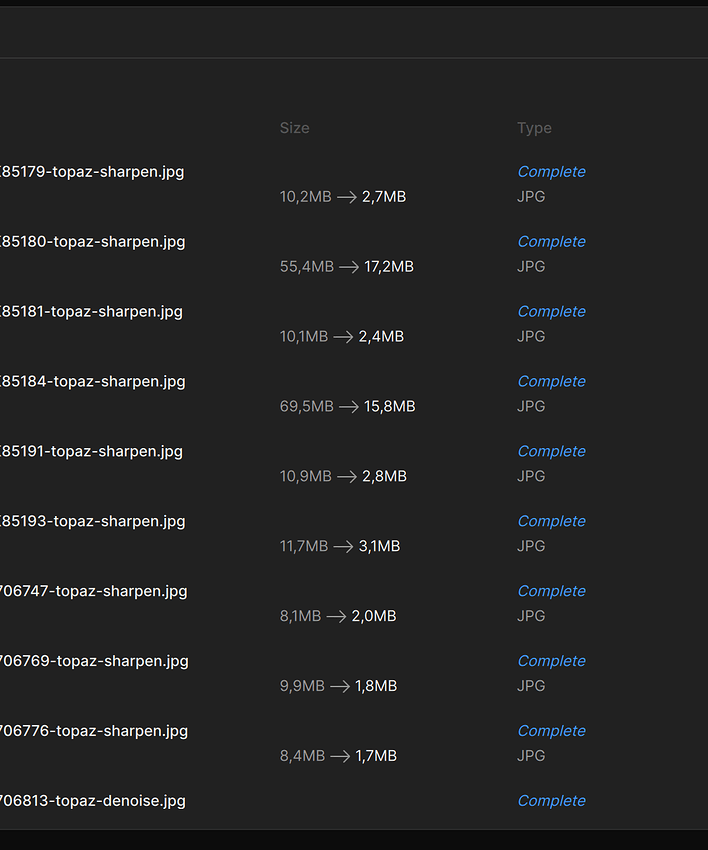Select the 85180-topaz-sharpen.jpg file name
The width and height of the screenshot is (708, 850).
click(x=92, y=242)
